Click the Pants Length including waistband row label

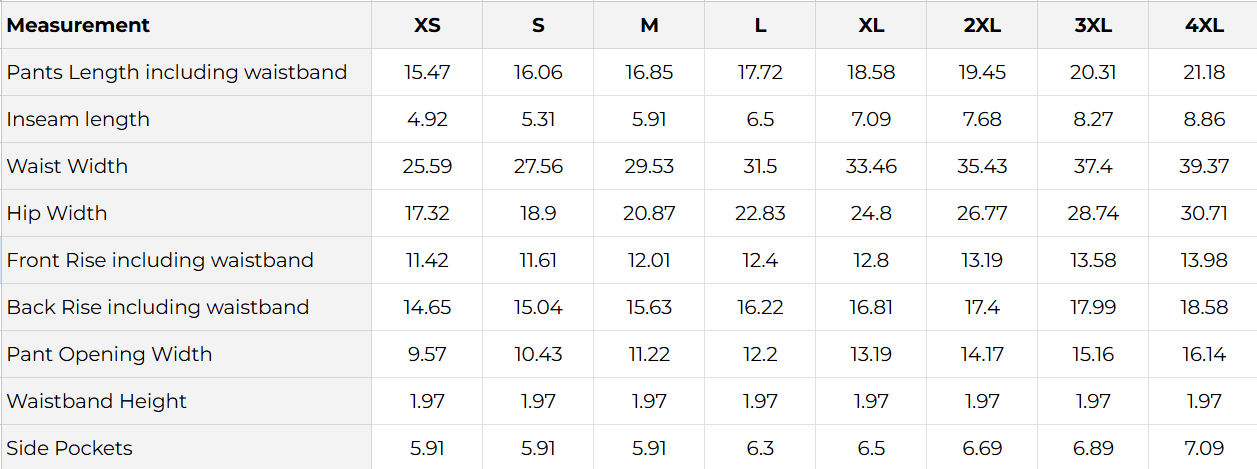tap(177, 72)
